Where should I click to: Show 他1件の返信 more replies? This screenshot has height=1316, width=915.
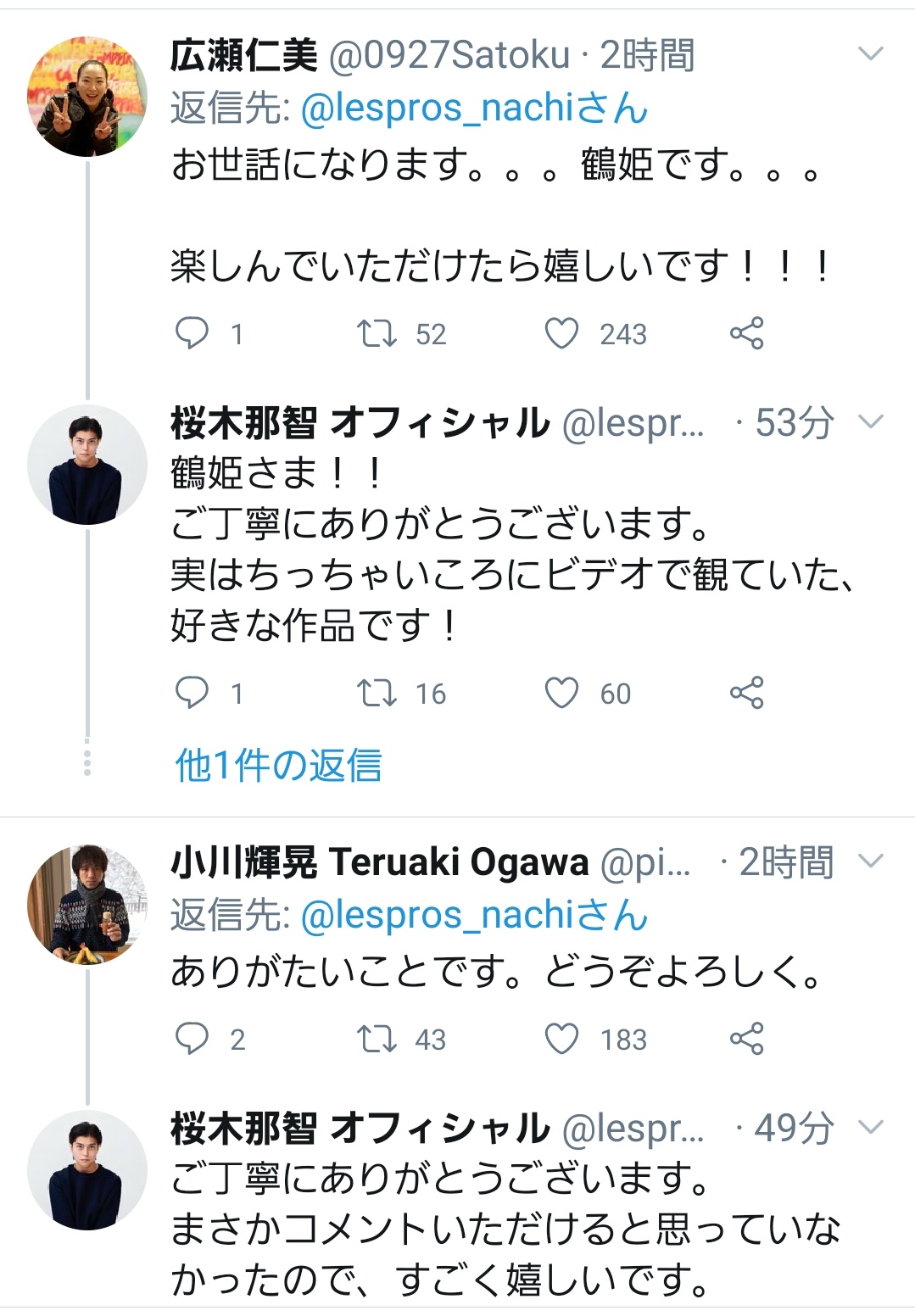pos(278,765)
